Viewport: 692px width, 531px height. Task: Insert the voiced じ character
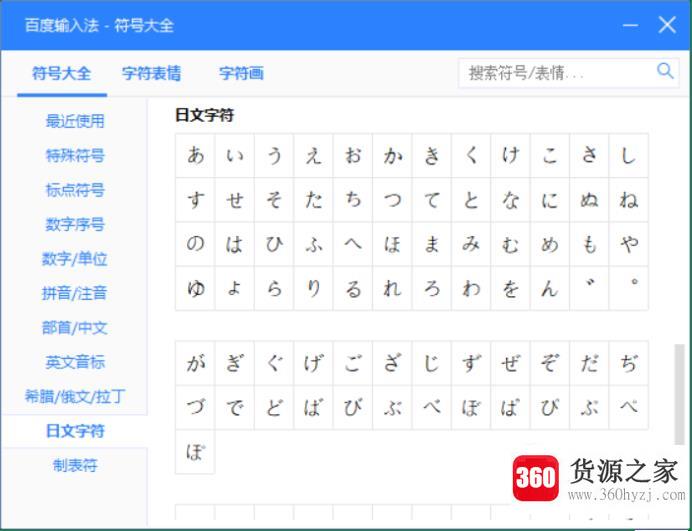point(432,363)
